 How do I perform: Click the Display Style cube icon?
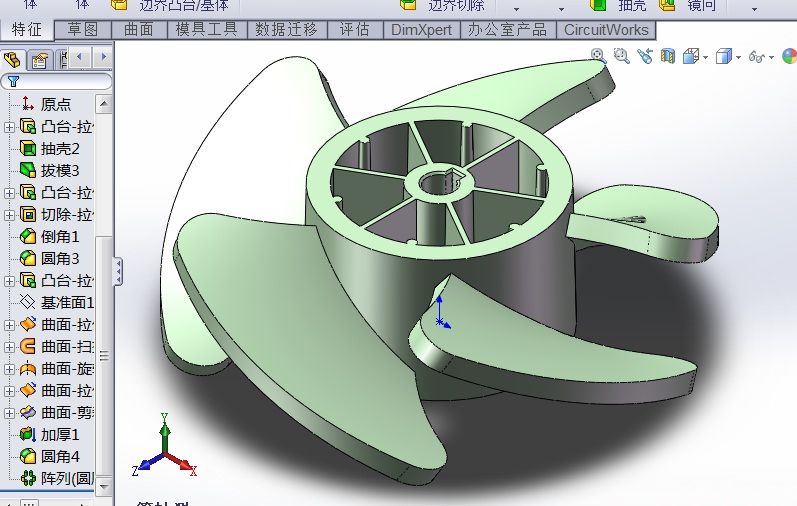[723, 56]
